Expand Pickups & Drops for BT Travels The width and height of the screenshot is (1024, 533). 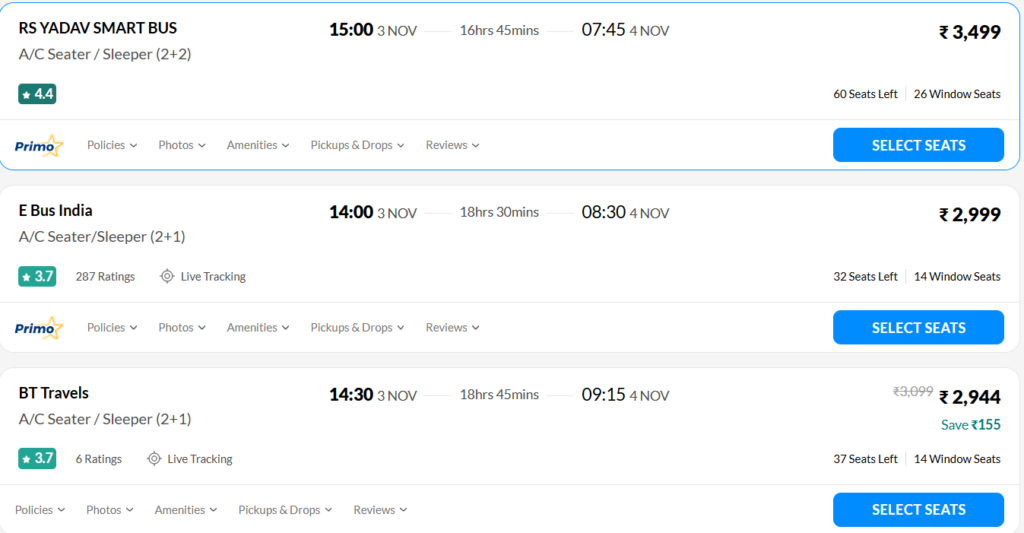pos(285,510)
